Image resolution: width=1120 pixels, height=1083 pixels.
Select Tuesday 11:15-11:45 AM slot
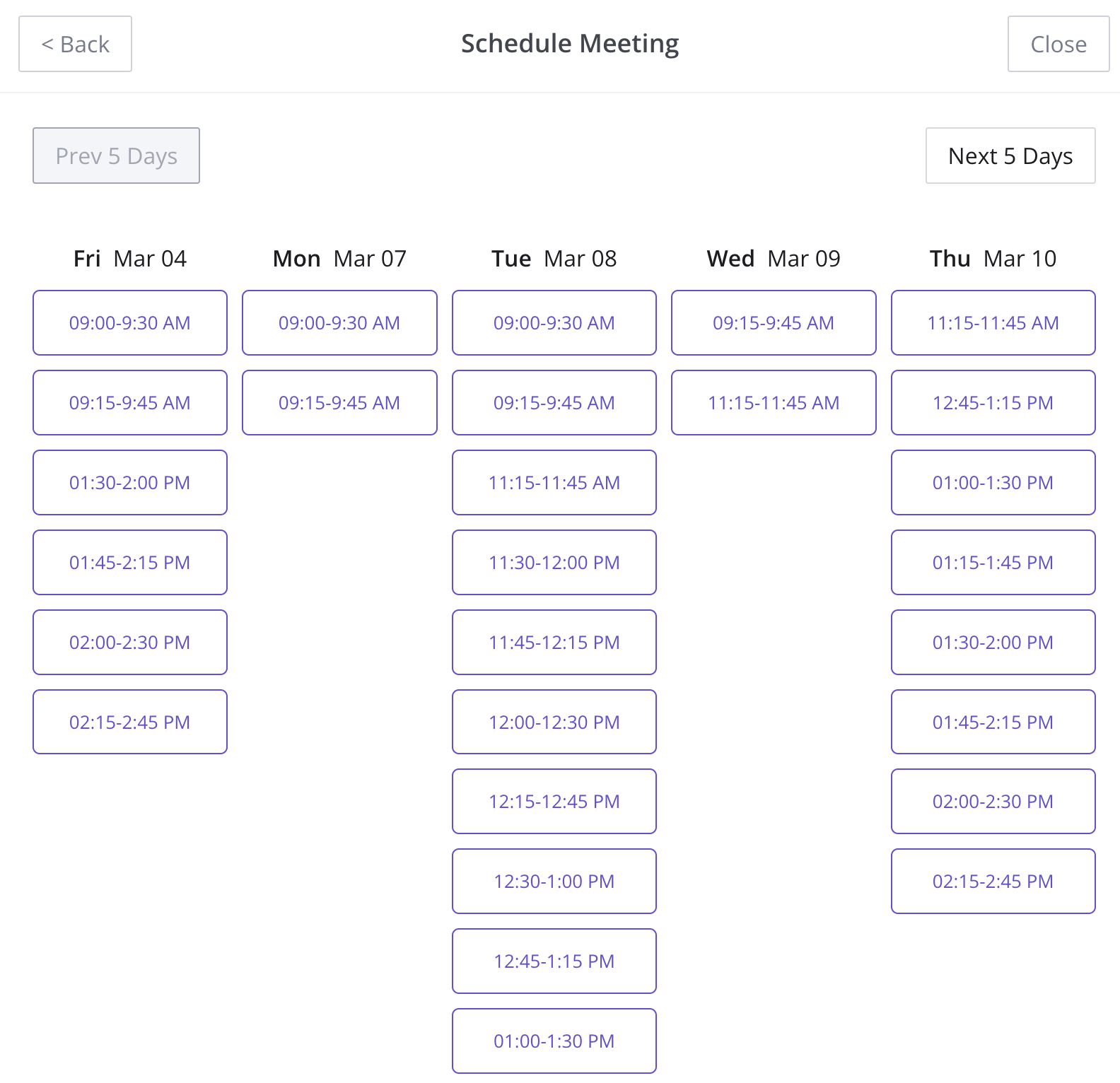pyautogui.click(x=554, y=483)
